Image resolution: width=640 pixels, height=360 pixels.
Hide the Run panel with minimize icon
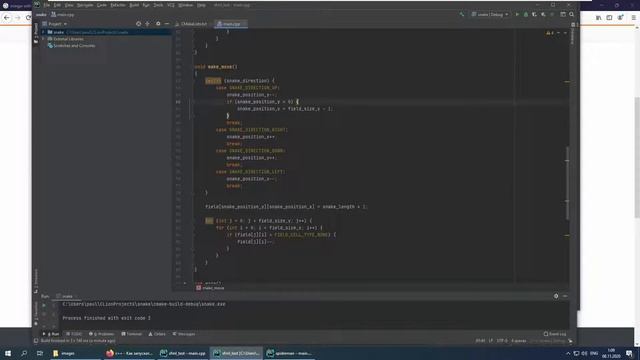[565, 296]
